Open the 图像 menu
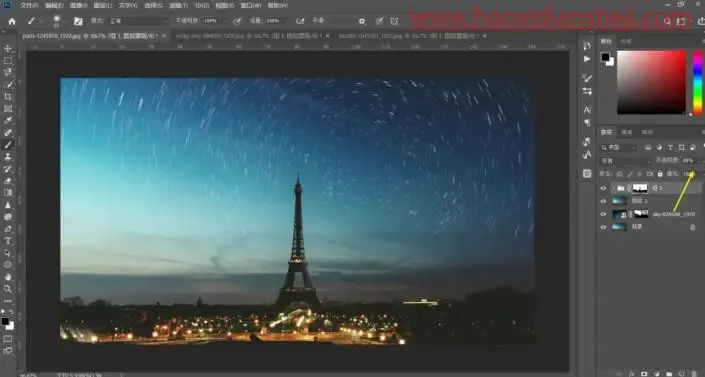Screen dimensions: 705x377 click(78, 6)
